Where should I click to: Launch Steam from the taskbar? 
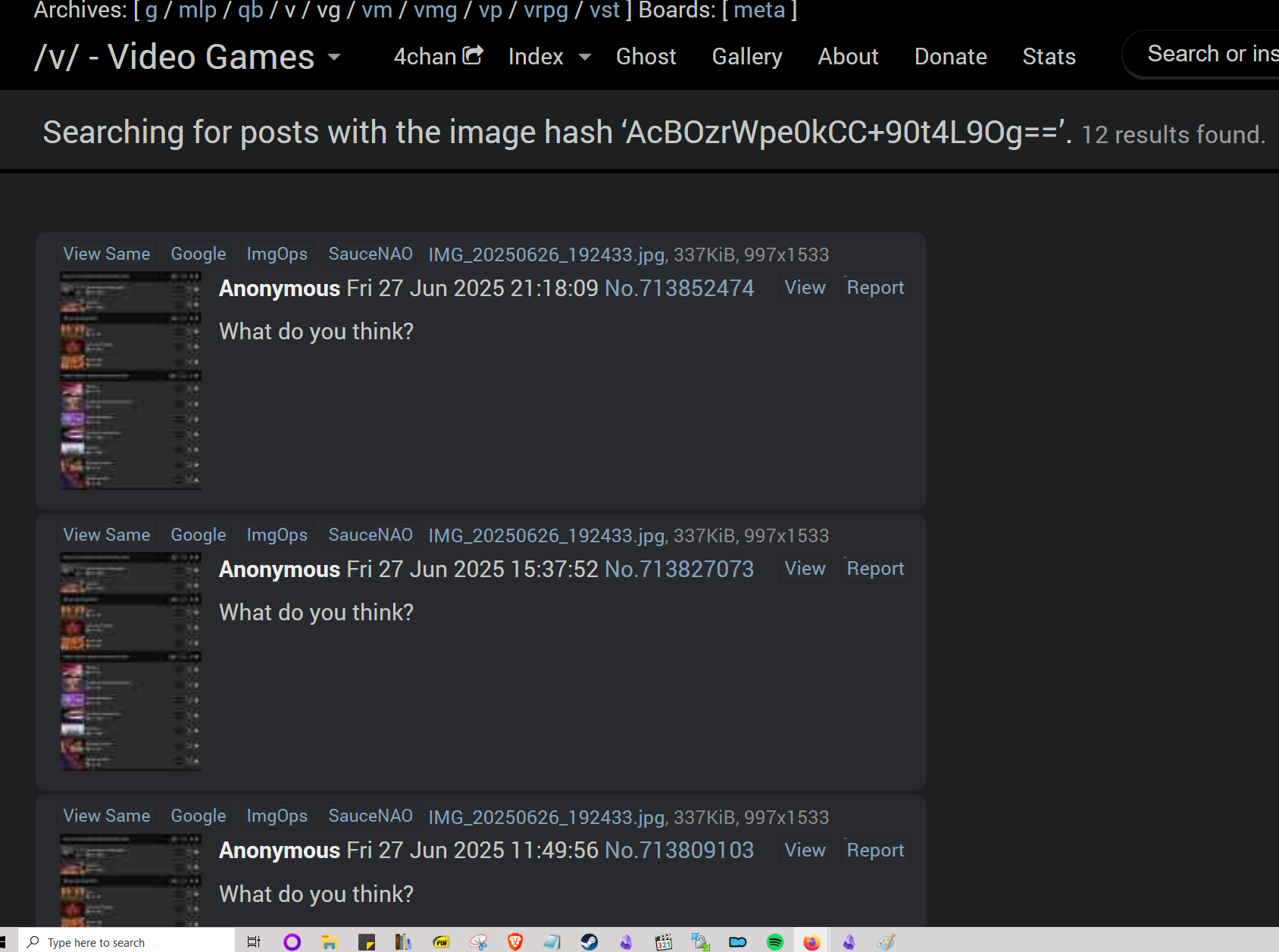tap(589, 942)
